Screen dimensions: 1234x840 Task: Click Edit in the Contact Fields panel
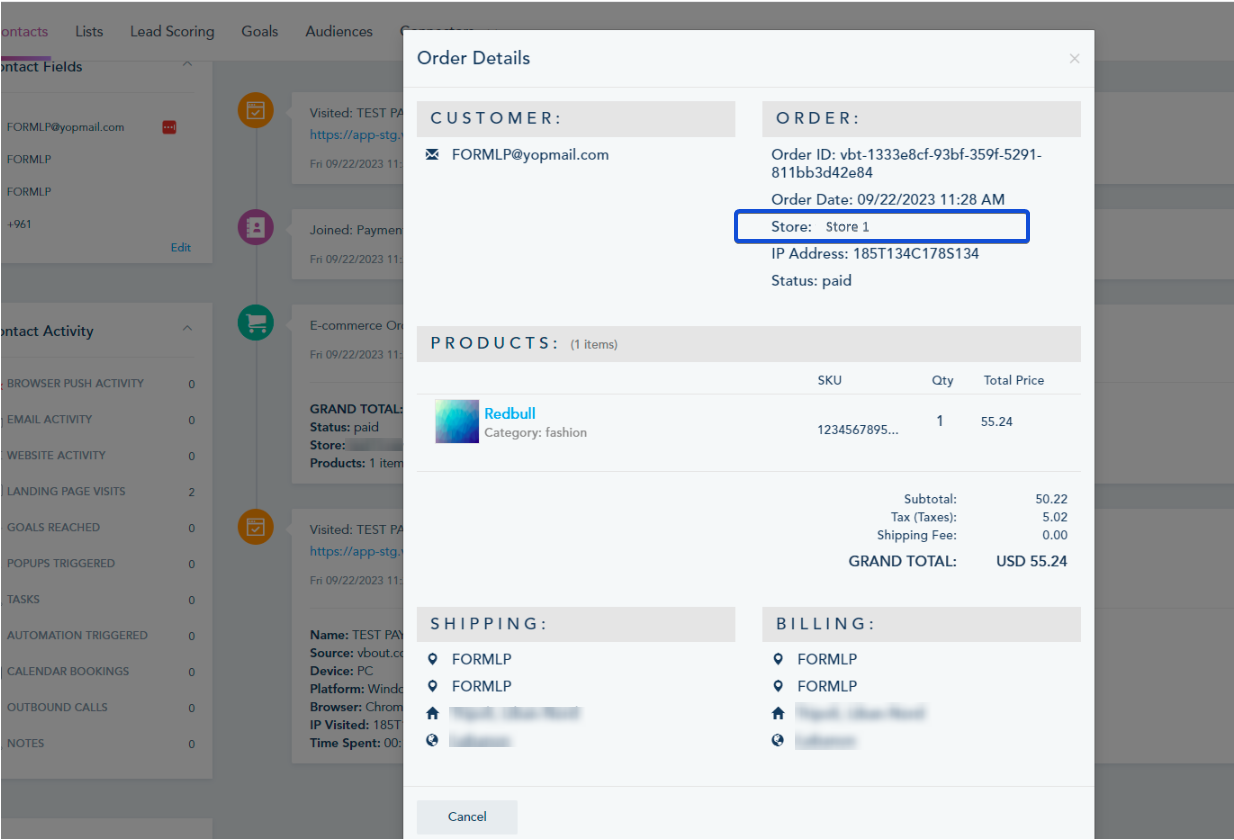(180, 248)
